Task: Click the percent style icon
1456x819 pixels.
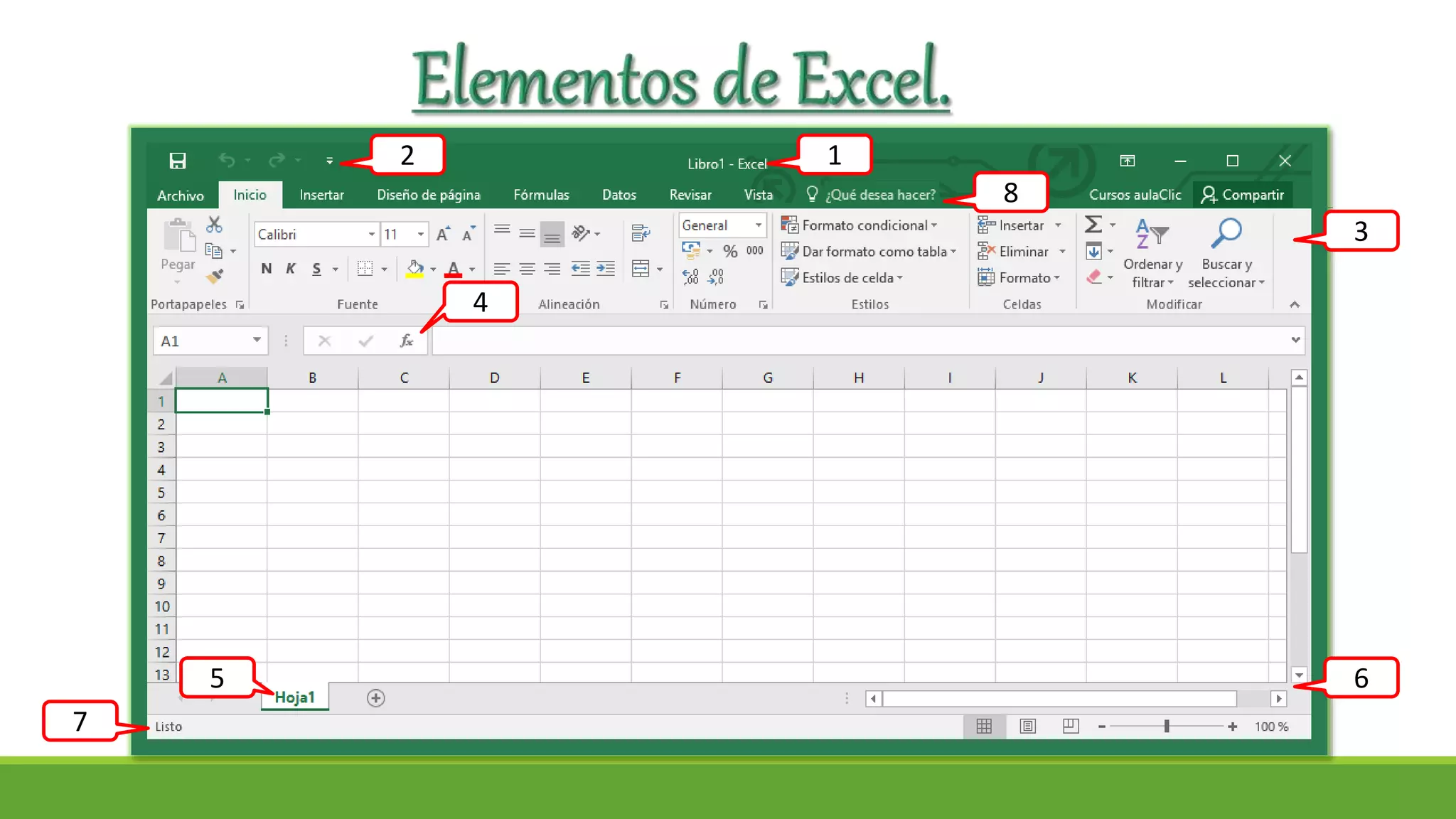Action: tap(730, 251)
